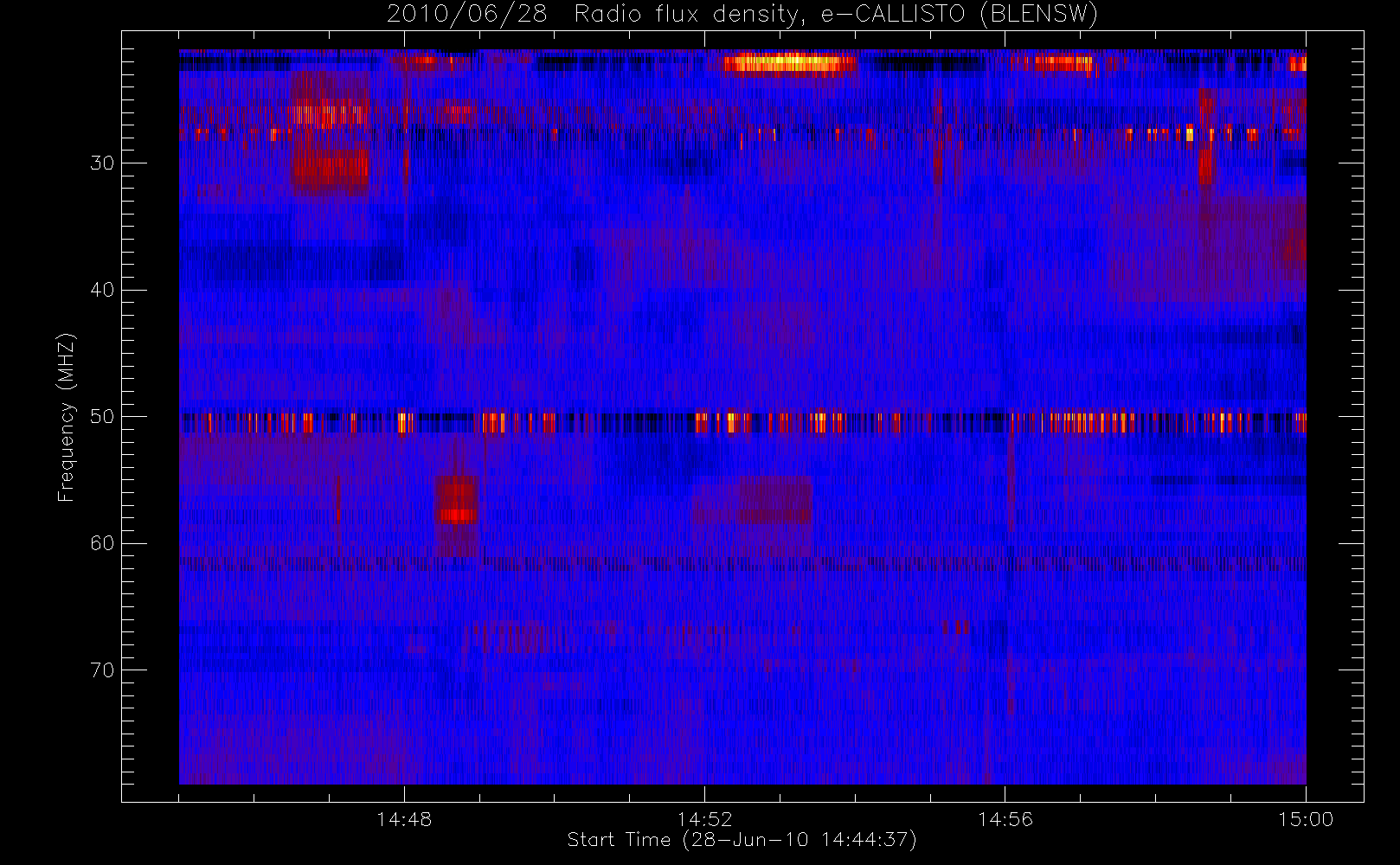This screenshot has height=865, width=1400.
Task: Click the 40 MHz frequency tick label
Action: [x=102, y=290]
